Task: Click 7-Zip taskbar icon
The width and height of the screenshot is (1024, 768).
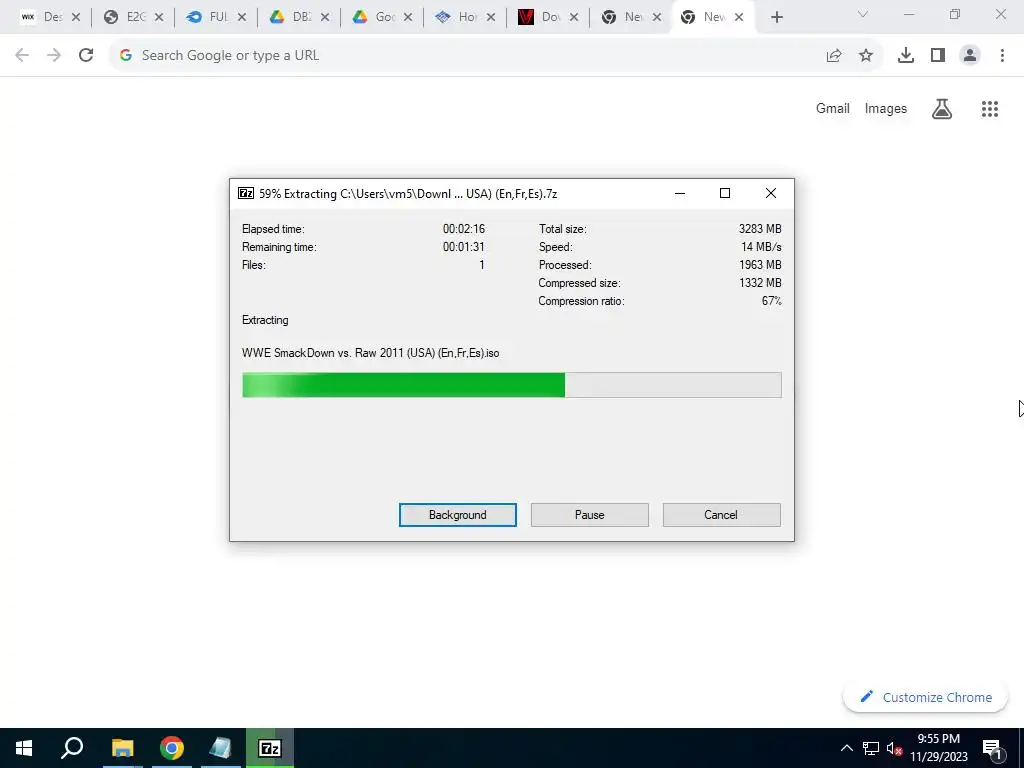Action: point(270,748)
